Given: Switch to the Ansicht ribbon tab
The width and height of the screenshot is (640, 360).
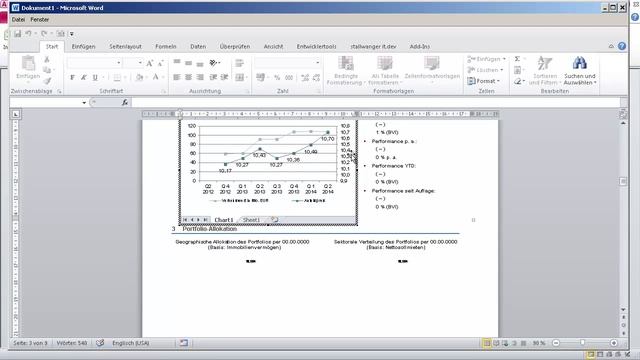Looking at the screenshot, I should (x=273, y=47).
